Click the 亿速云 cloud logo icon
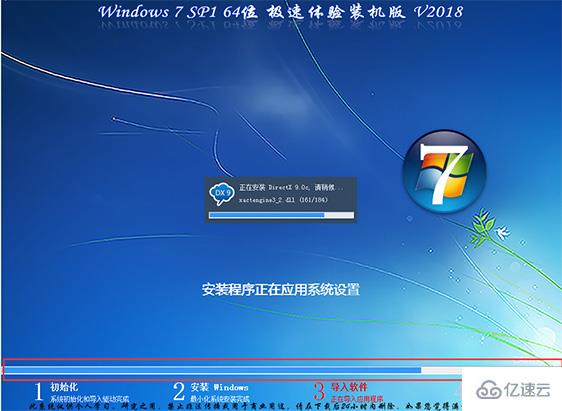Viewport: 562px width, 411px height. [489, 391]
